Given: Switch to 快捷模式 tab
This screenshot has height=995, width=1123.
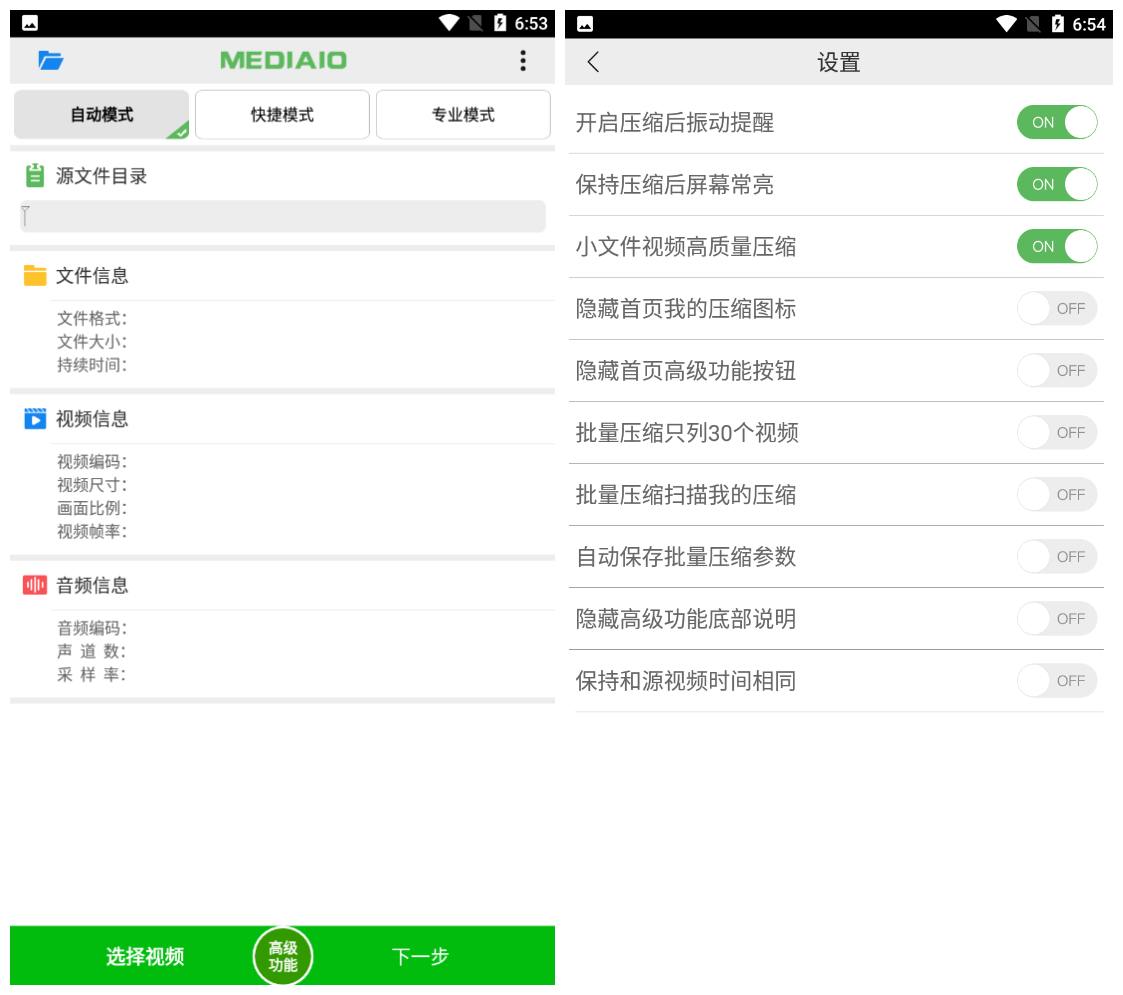Looking at the screenshot, I should coord(282,114).
